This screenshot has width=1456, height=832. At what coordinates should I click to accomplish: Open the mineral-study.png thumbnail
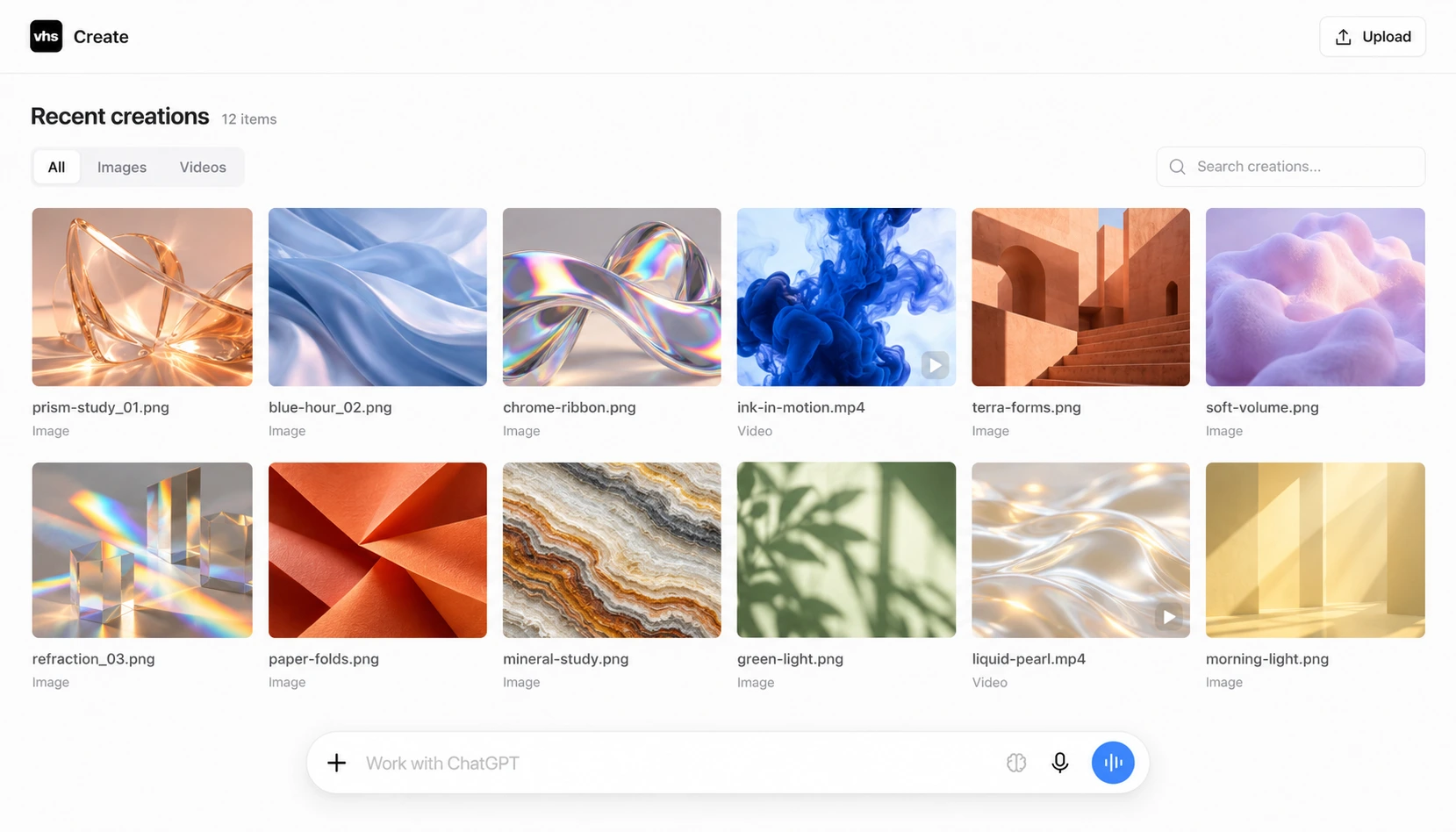point(612,550)
